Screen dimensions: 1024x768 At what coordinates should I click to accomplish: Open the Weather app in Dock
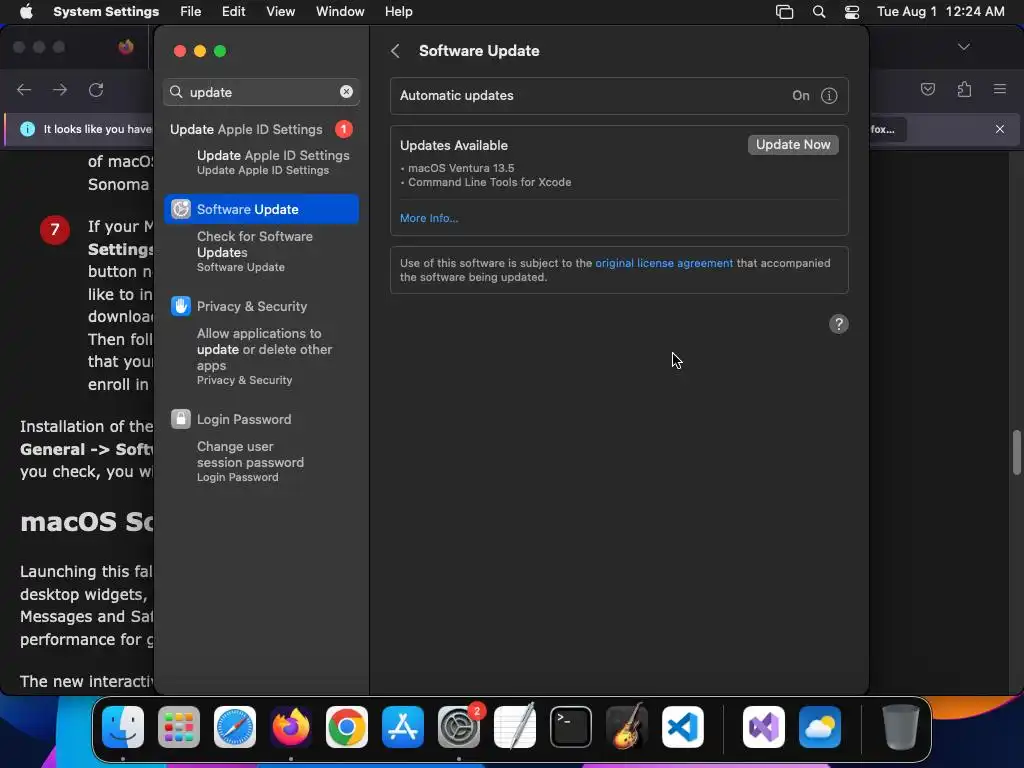(820, 727)
